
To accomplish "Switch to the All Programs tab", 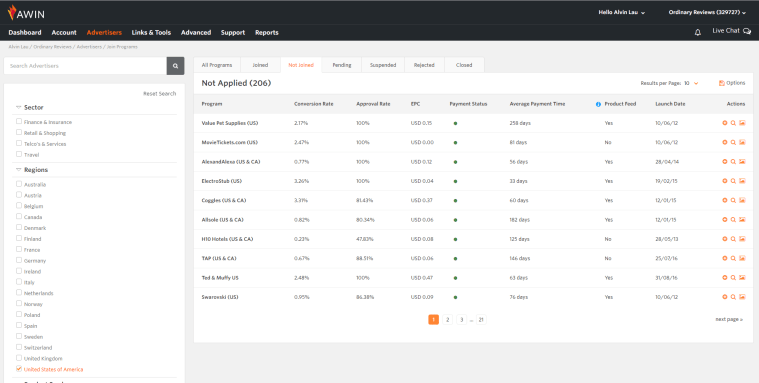I will (x=217, y=65).
